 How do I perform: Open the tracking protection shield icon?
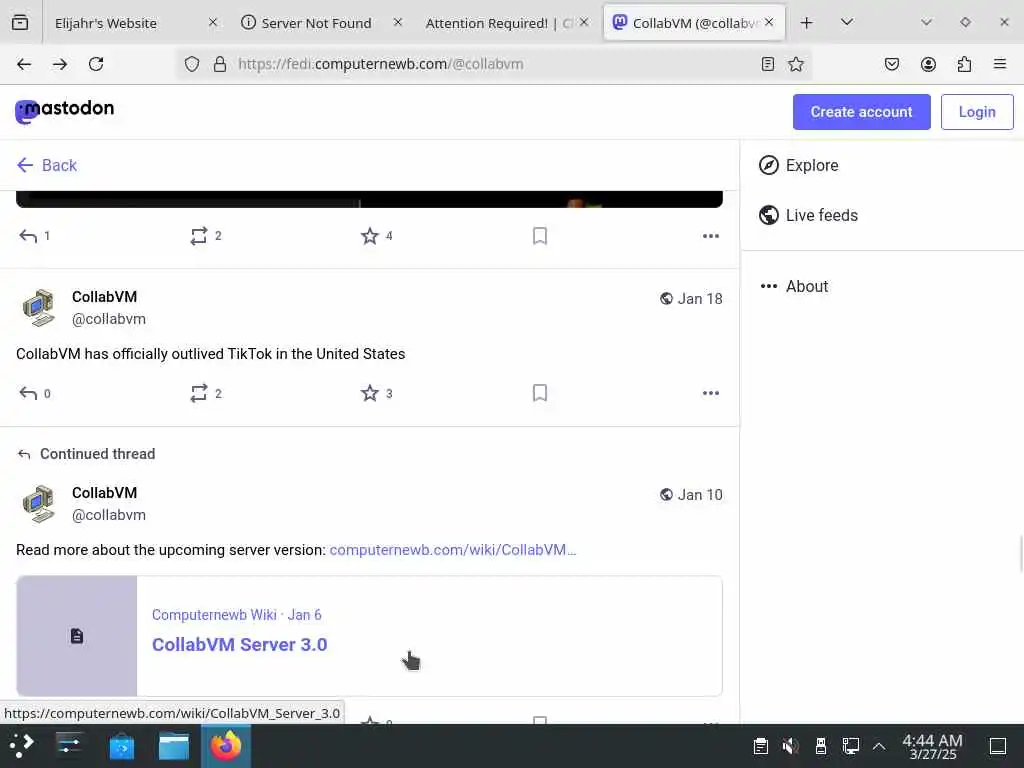[191, 64]
